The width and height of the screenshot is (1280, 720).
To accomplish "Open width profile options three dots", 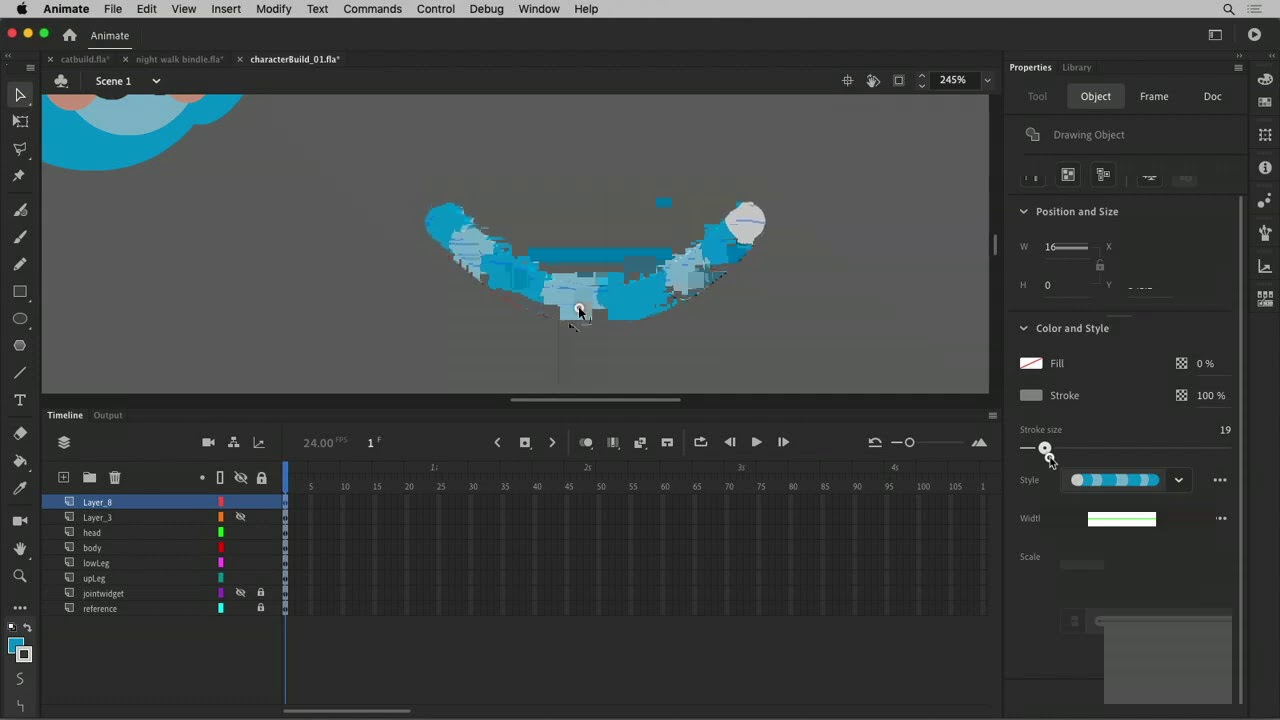I will tap(1221, 519).
